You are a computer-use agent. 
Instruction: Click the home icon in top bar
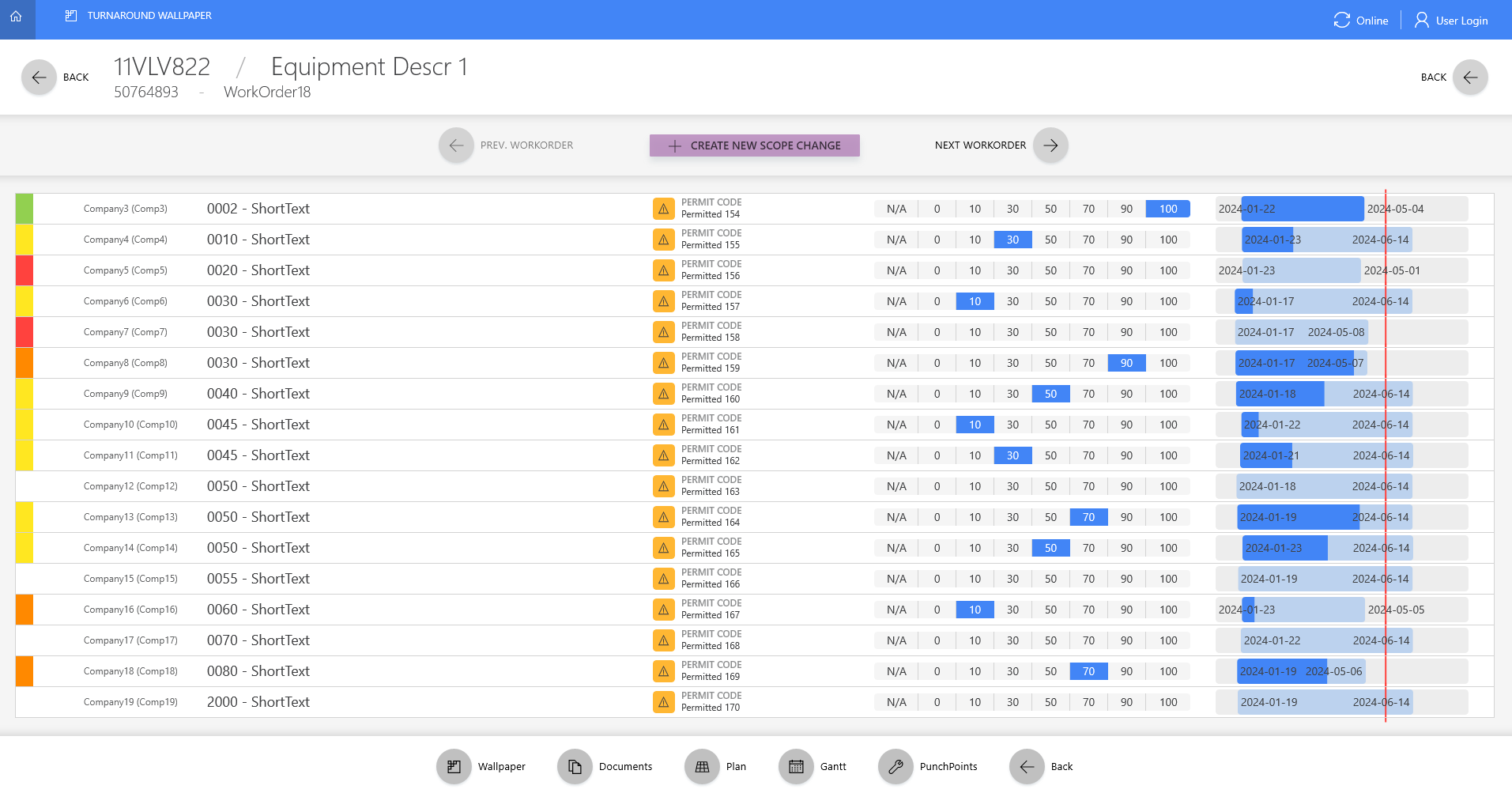point(16,17)
